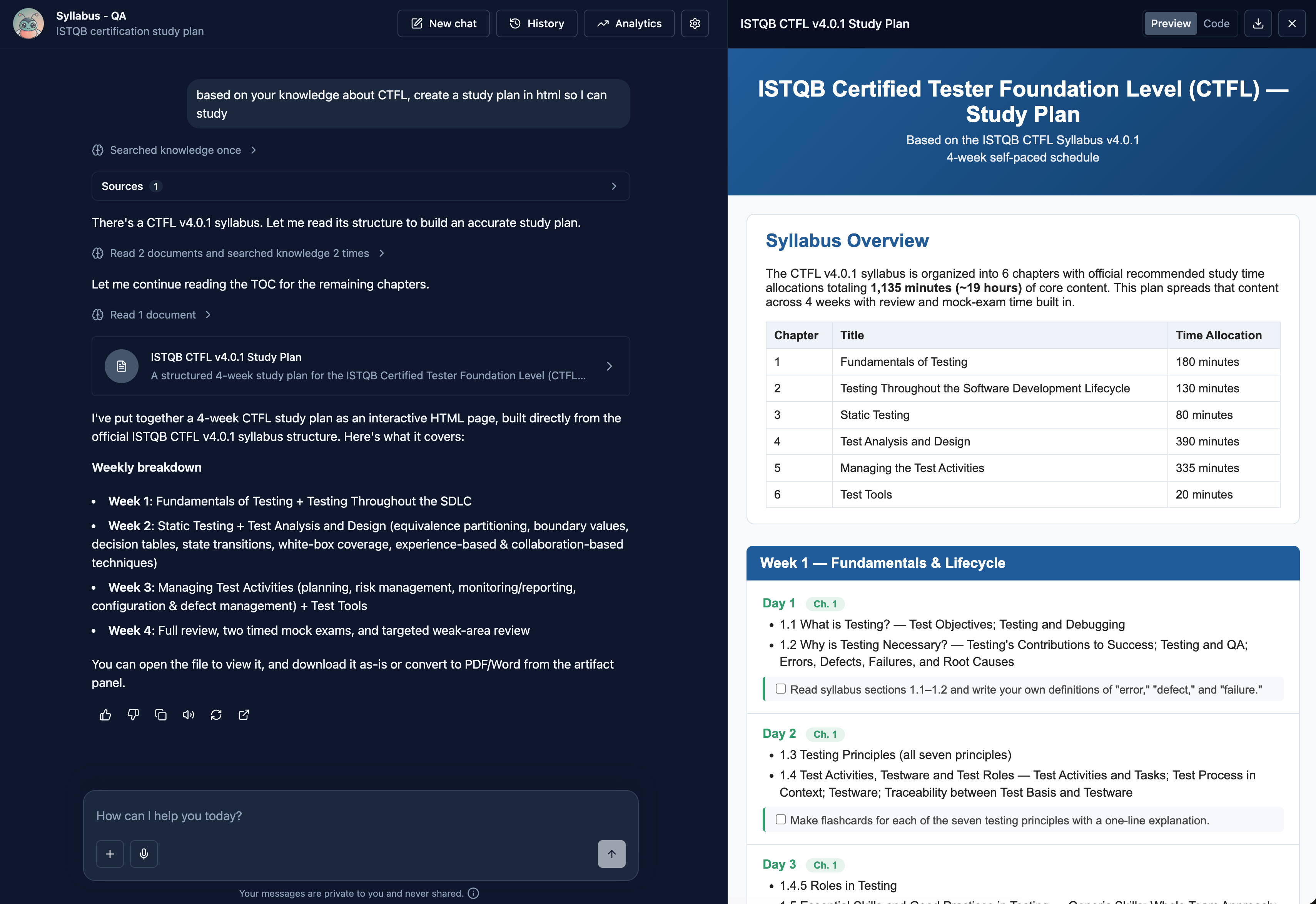The image size is (1316, 904).
Task: Open chat History
Action: click(536, 23)
